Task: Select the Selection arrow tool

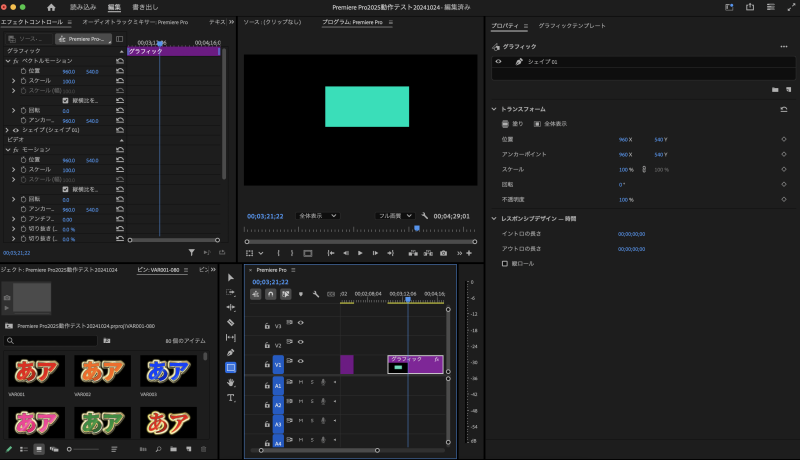Action: [231, 277]
